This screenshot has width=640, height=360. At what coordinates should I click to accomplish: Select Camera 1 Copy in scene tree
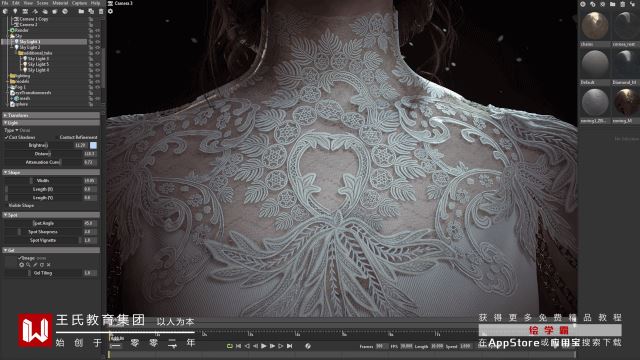coord(34,19)
